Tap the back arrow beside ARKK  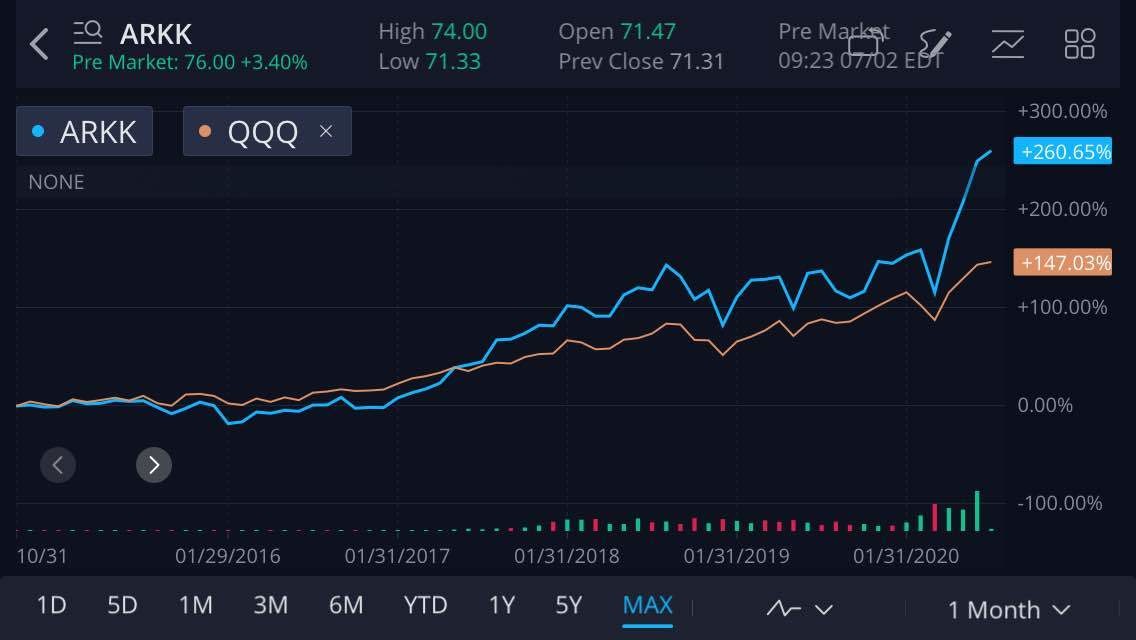pos(39,44)
